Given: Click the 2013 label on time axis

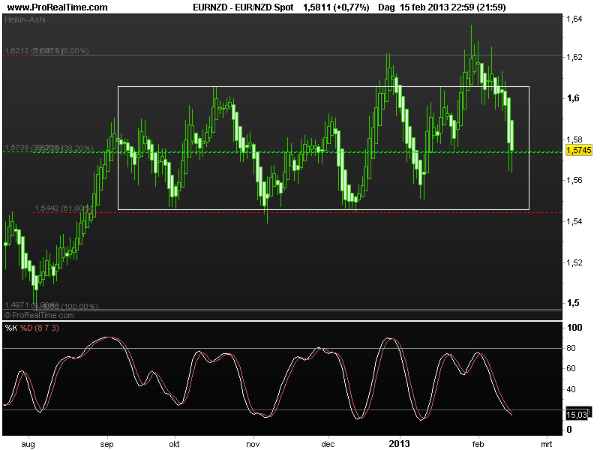Looking at the screenshot, I should (x=399, y=443).
